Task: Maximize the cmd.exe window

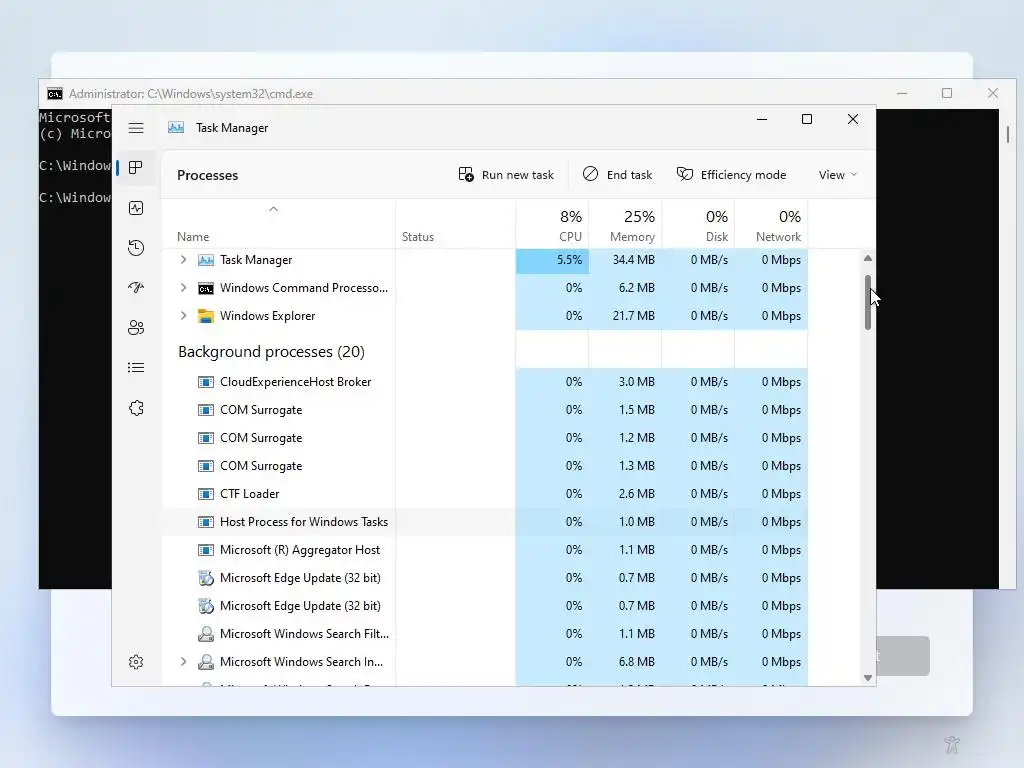Action: click(947, 93)
